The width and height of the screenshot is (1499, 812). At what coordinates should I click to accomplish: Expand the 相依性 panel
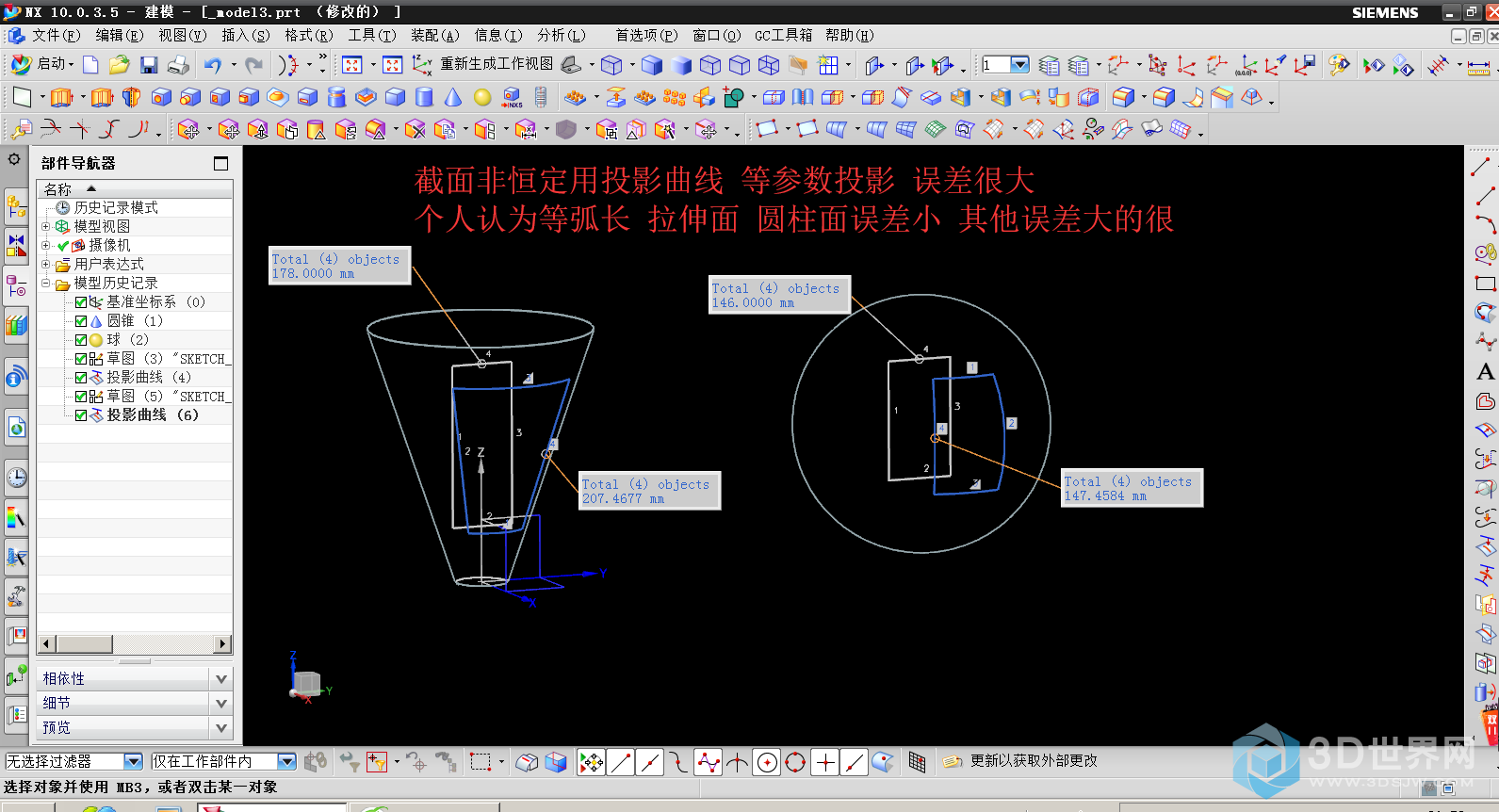point(135,678)
